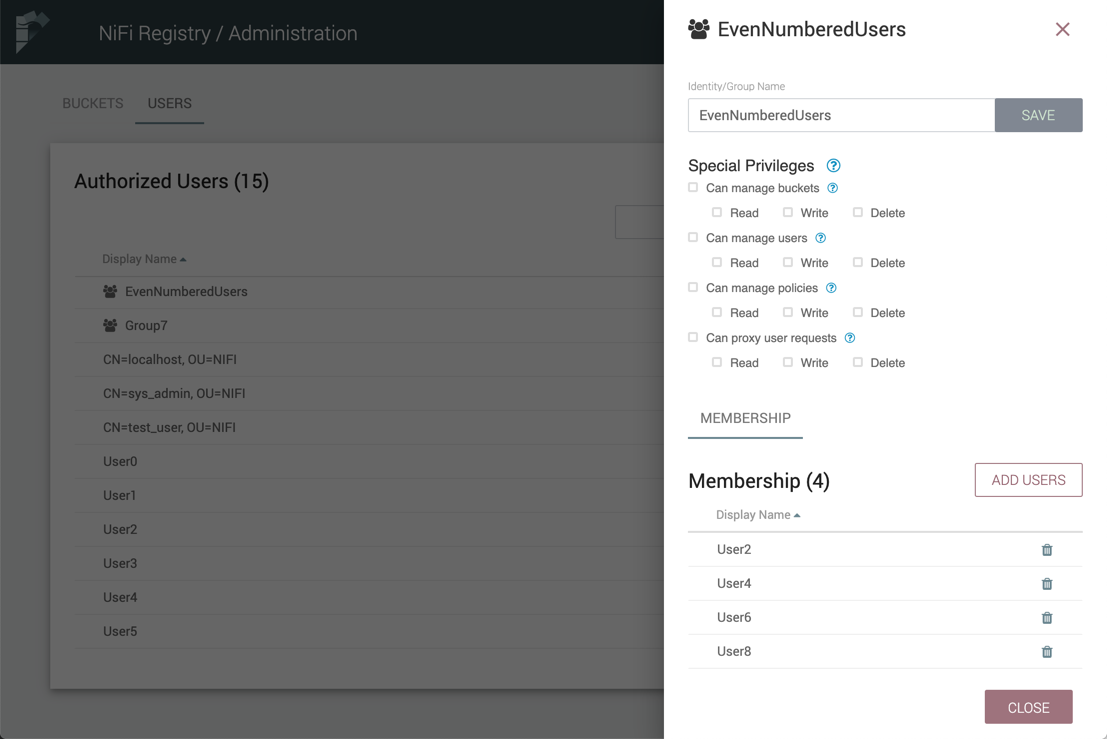
Task: Show help for Can manage users
Action: 820,238
